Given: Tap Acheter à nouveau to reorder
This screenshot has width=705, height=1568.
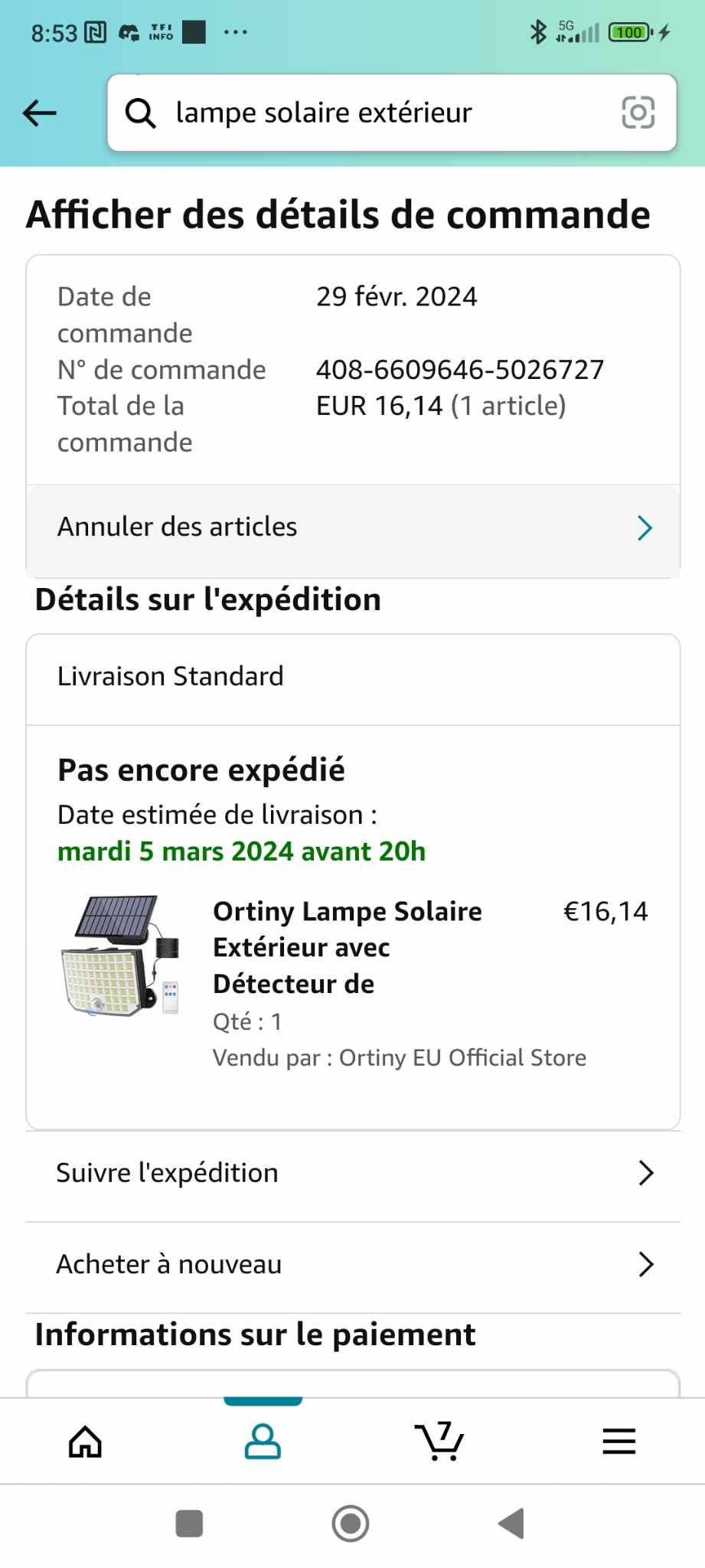Looking at the screenshot, I should point(169,1264).
